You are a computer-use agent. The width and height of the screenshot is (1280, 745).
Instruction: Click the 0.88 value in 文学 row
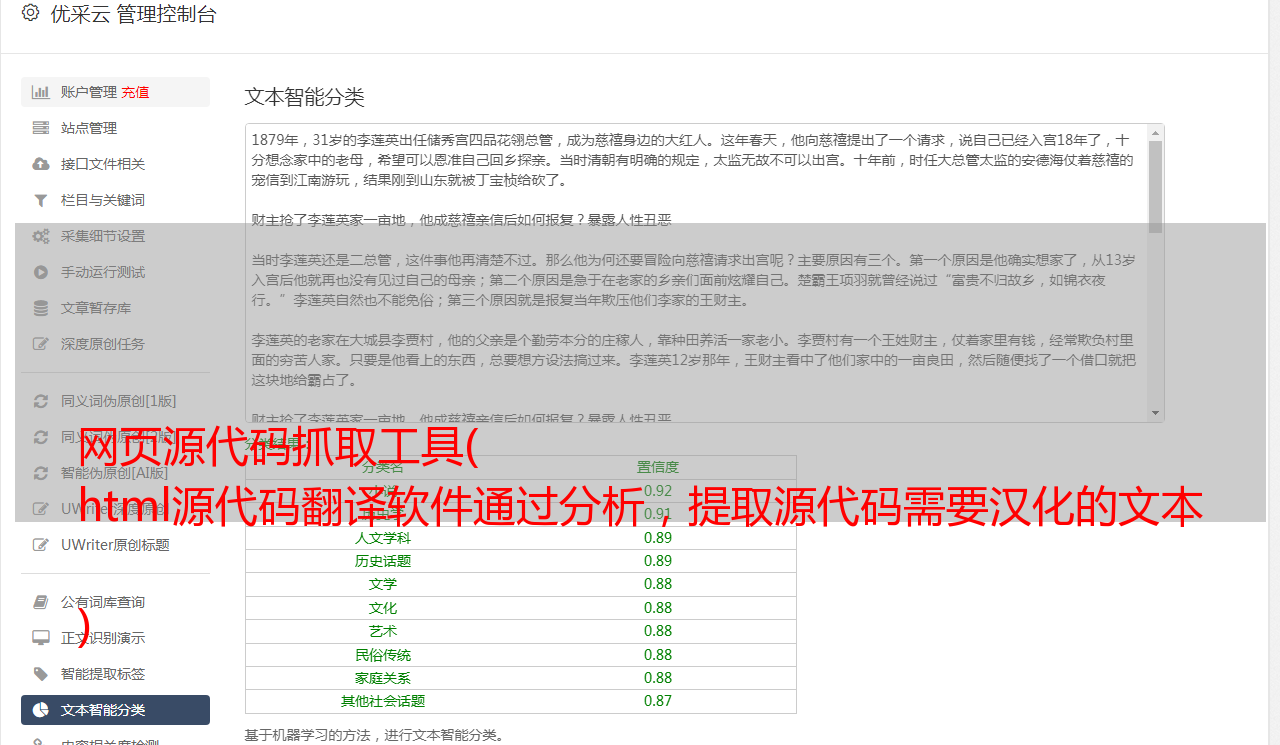(658, 584)
